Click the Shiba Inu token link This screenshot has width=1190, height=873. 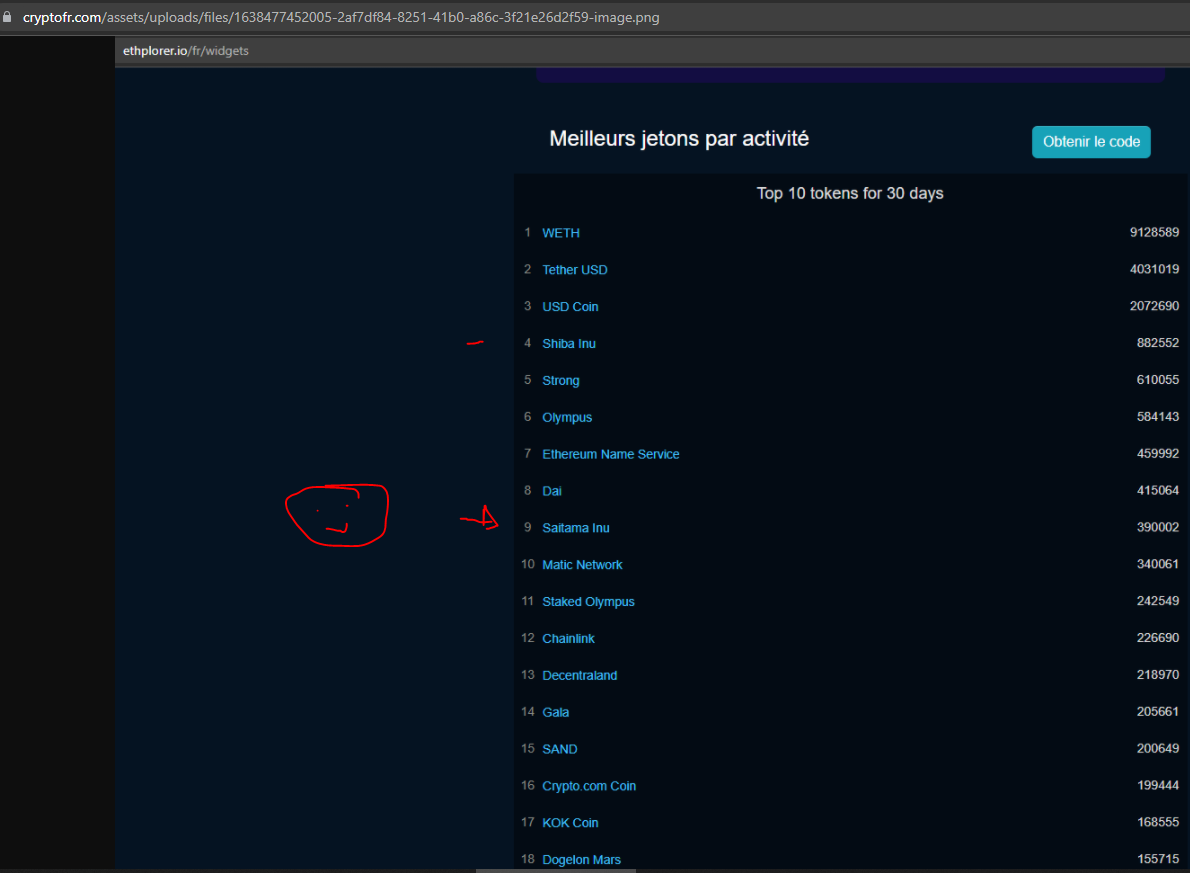tap(568, 344)
